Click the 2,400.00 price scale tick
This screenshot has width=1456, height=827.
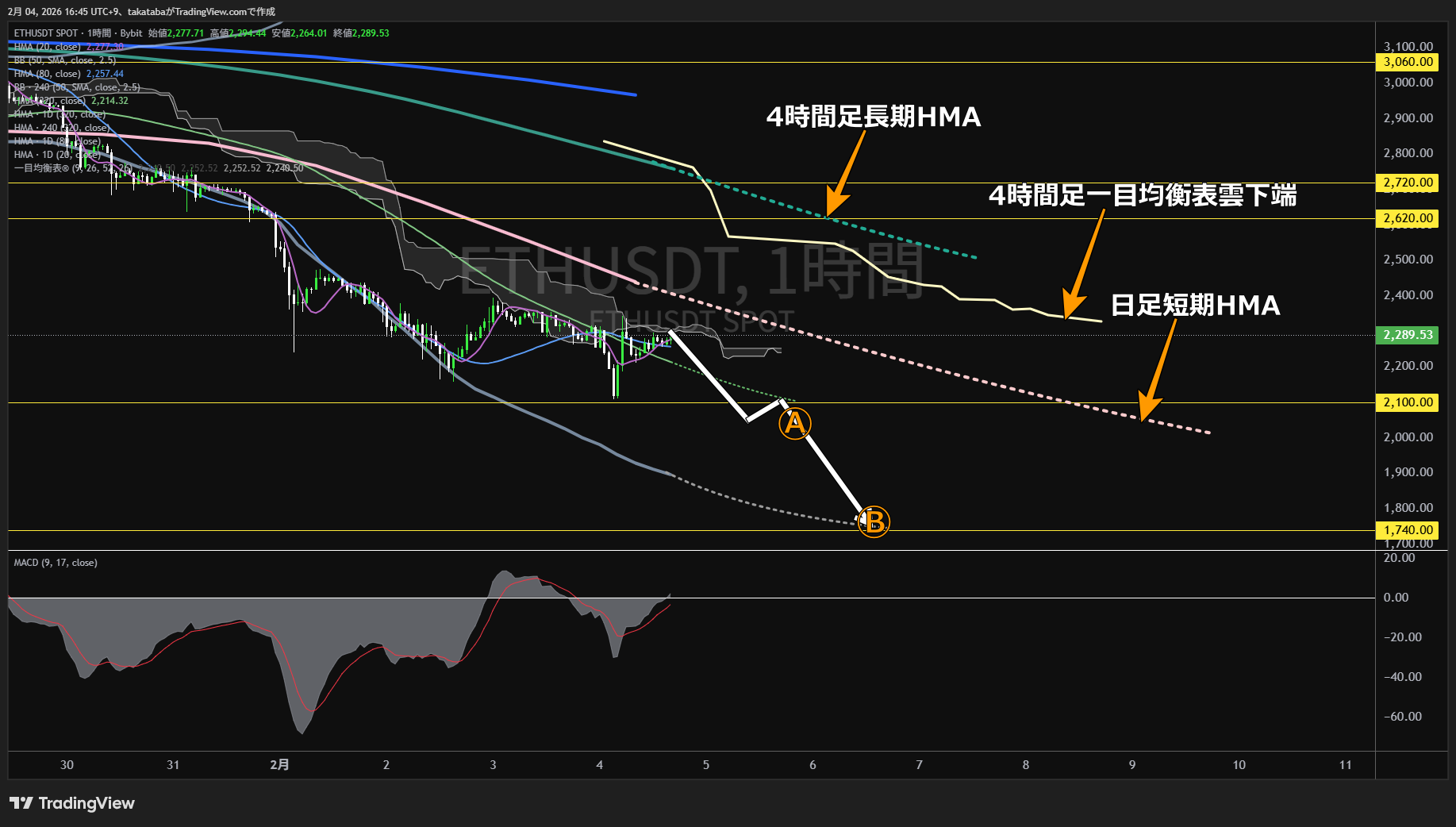1408,295
